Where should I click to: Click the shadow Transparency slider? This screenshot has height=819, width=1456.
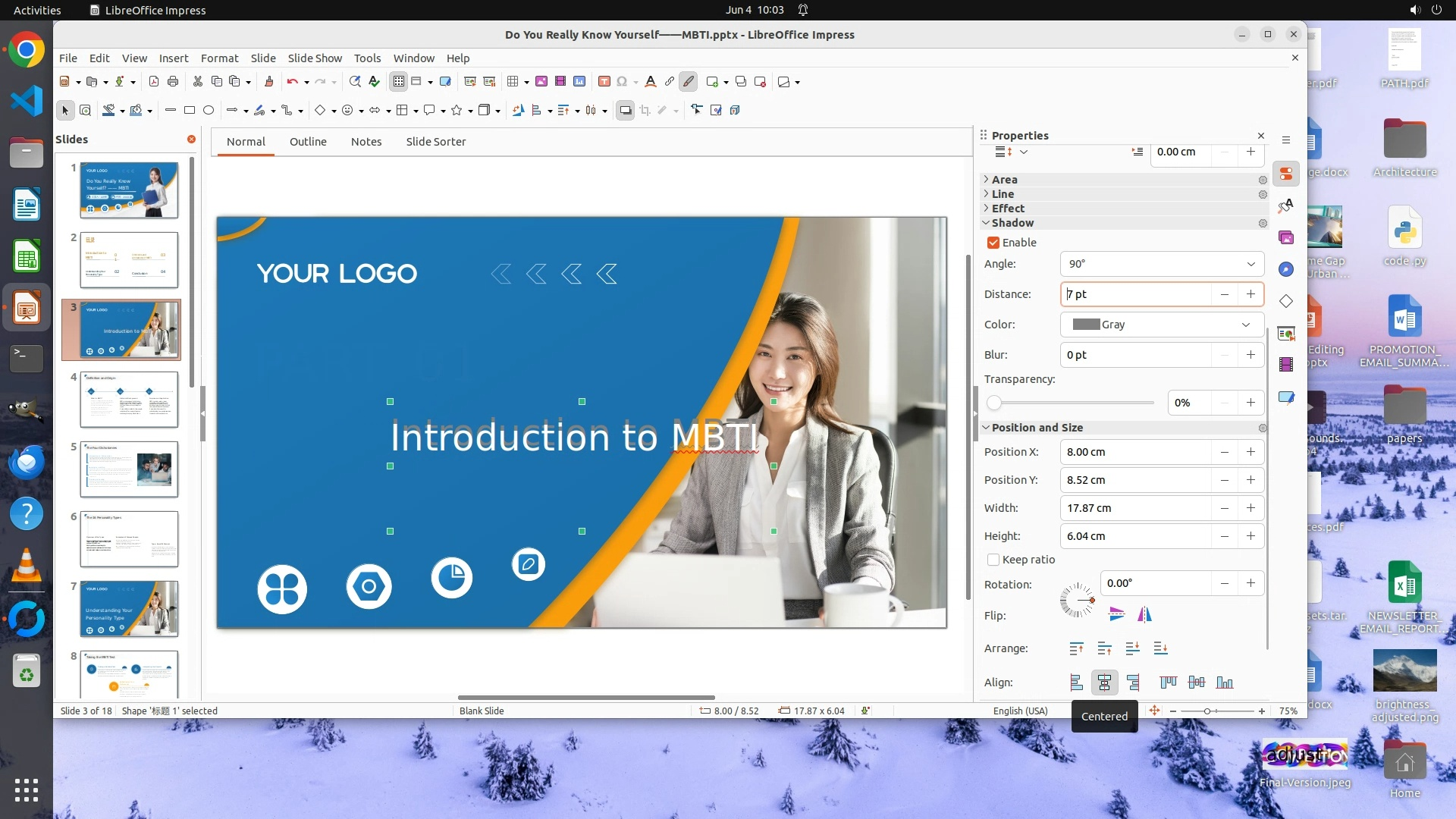coord(1073,403)
